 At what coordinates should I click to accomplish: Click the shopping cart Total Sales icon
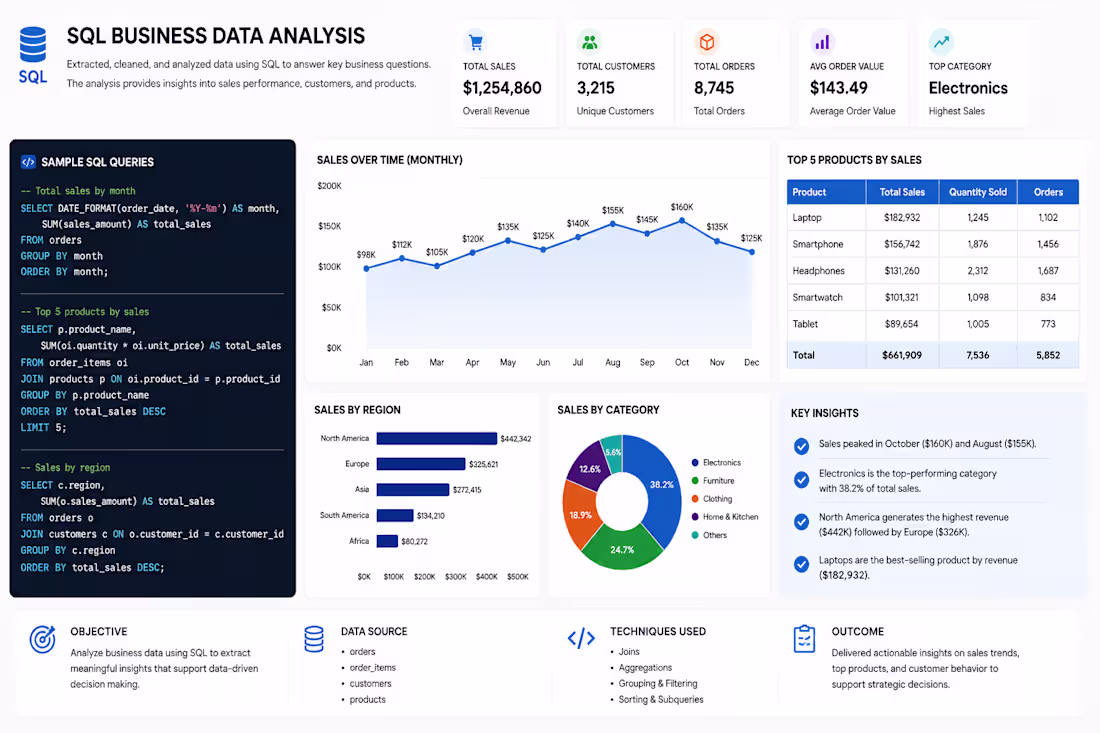tap(476, 42)
